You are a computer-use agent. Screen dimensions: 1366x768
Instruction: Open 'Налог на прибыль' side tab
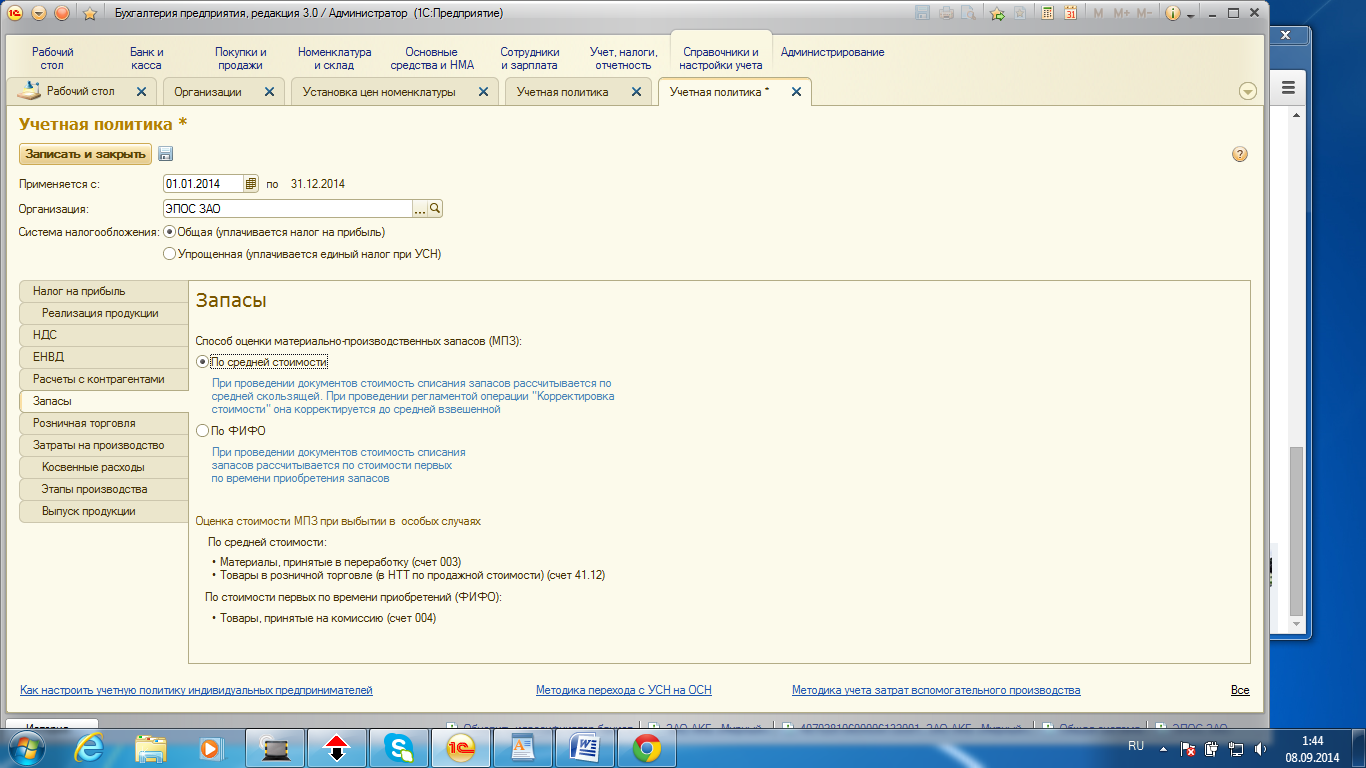pos(104,291)
